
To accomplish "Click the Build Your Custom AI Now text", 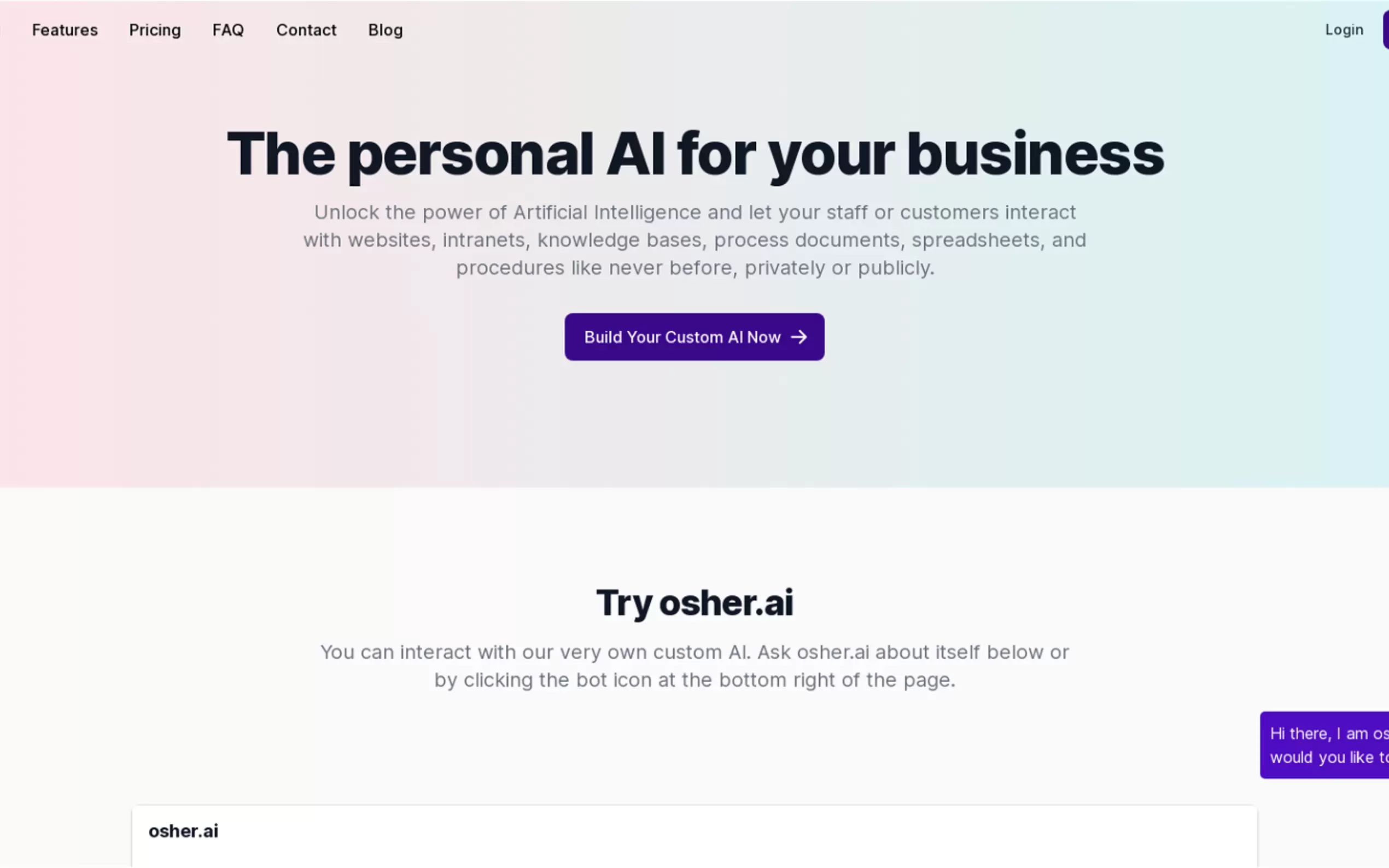I will 682,337.
